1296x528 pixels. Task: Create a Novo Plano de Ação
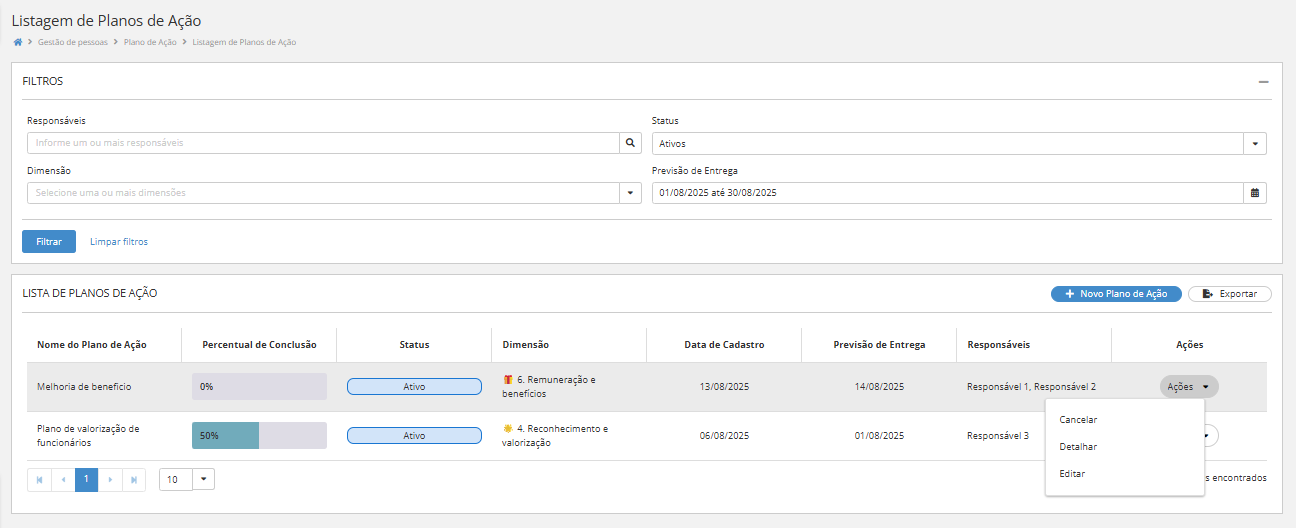[1116, 294]
